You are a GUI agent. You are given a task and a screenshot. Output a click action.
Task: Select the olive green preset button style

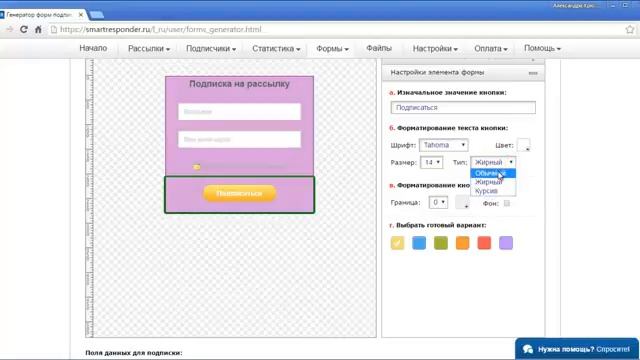point(440,243)
